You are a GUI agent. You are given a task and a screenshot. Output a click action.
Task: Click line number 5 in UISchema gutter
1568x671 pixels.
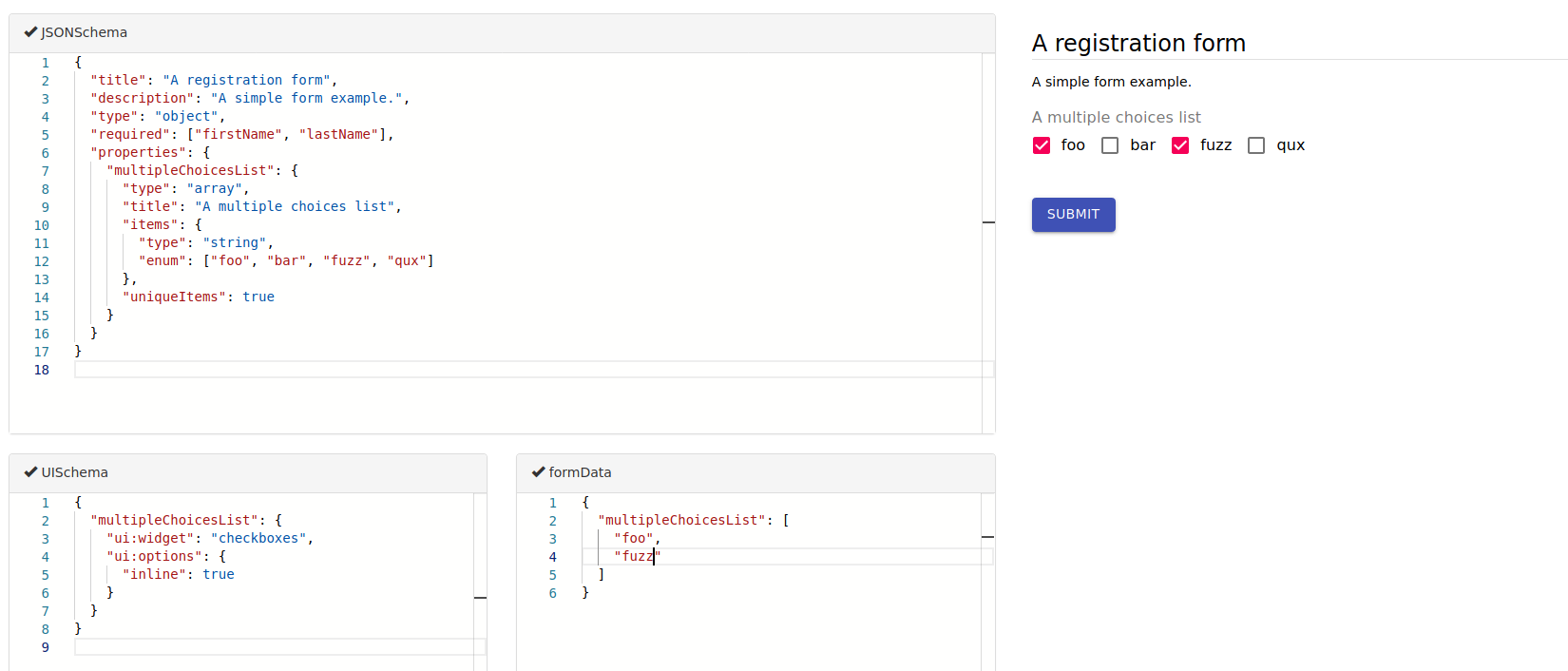(x=46, y=575)
